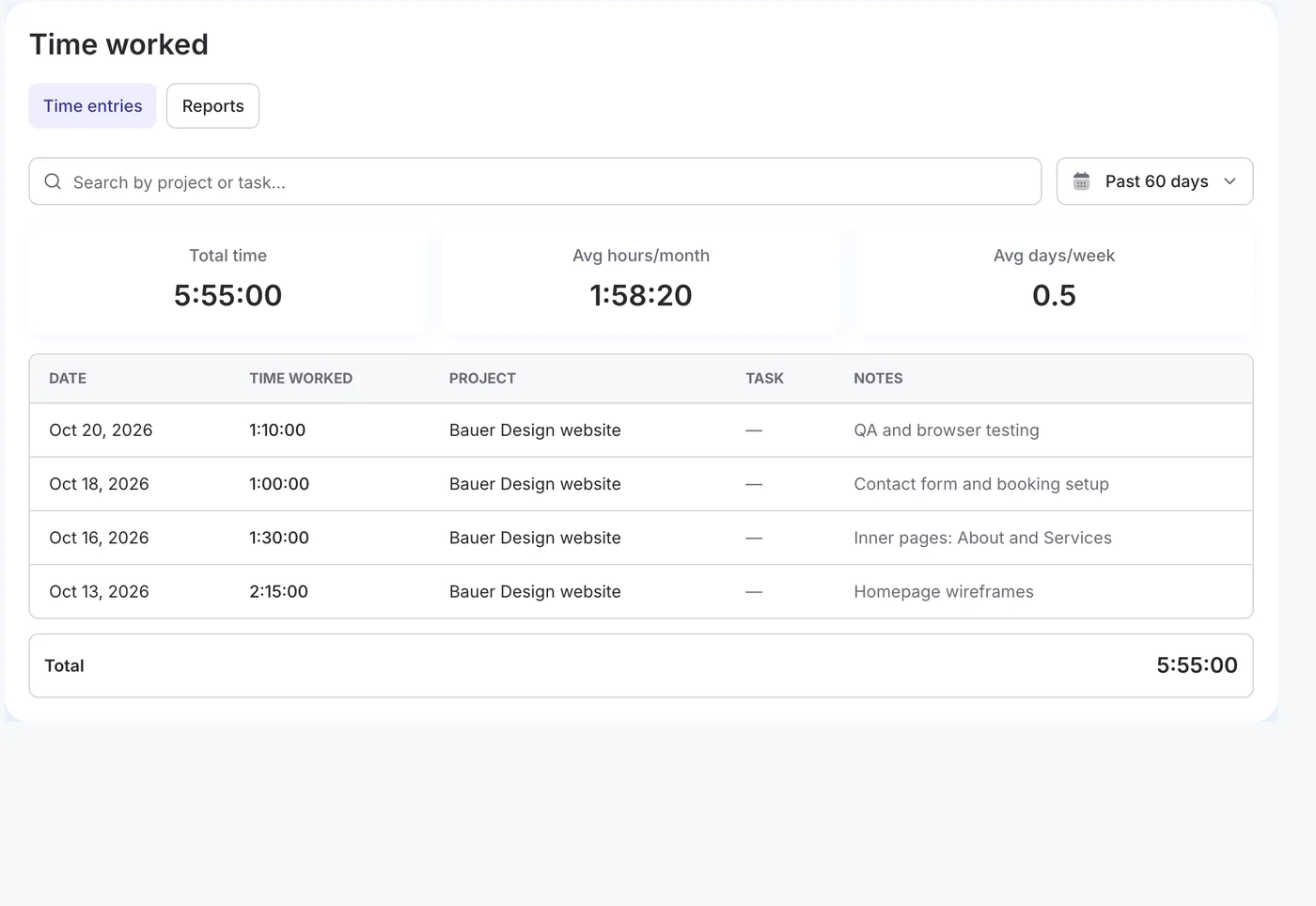Click the Contact form and booking setup note

pyautogui.click(x=981, y=484)
